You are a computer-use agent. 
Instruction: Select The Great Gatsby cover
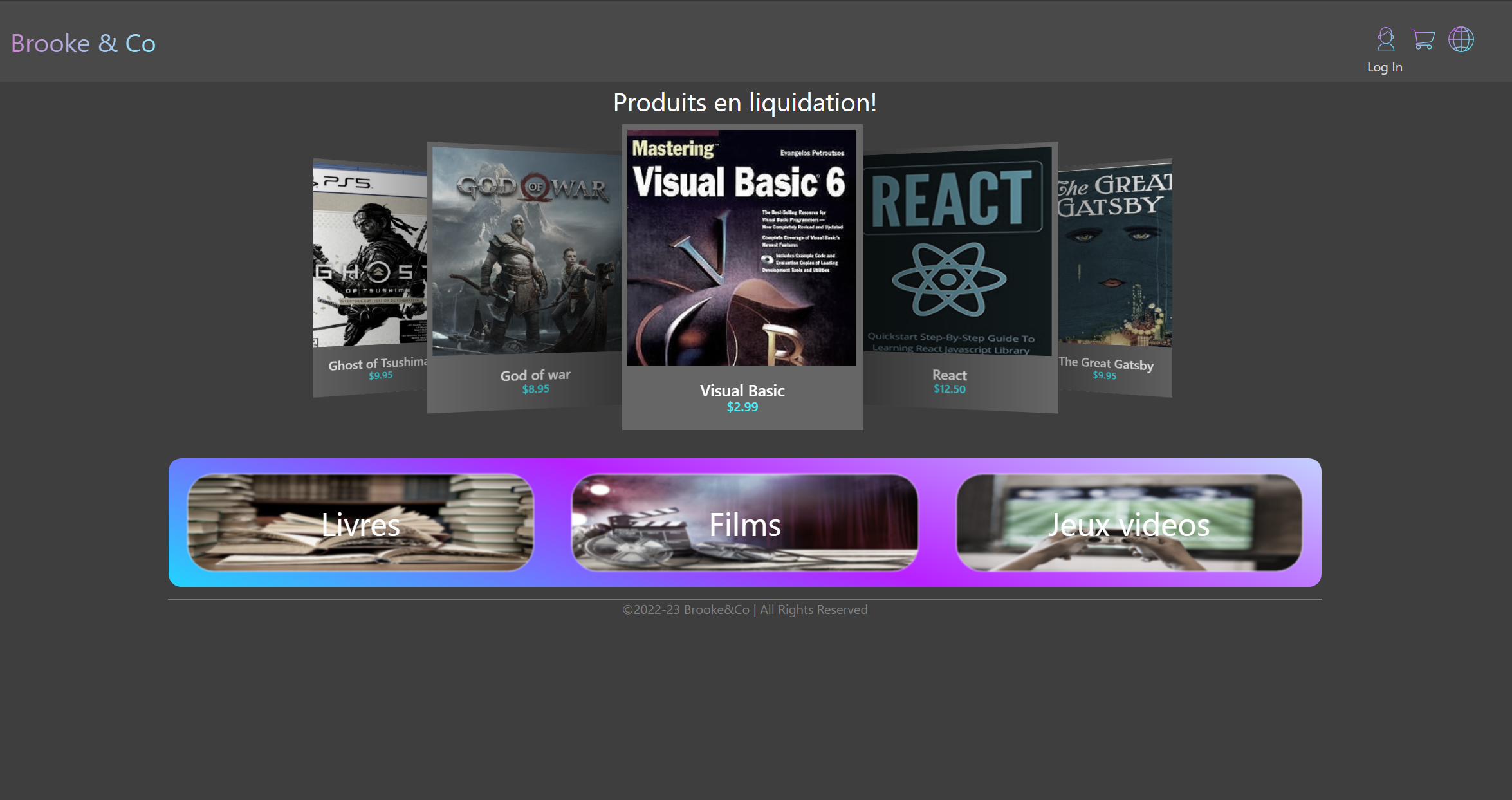1114,254
